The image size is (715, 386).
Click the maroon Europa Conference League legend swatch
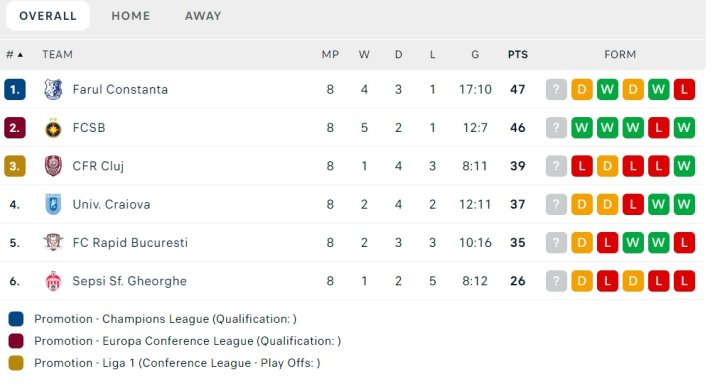pyautogui.click(x=16, y=341)
